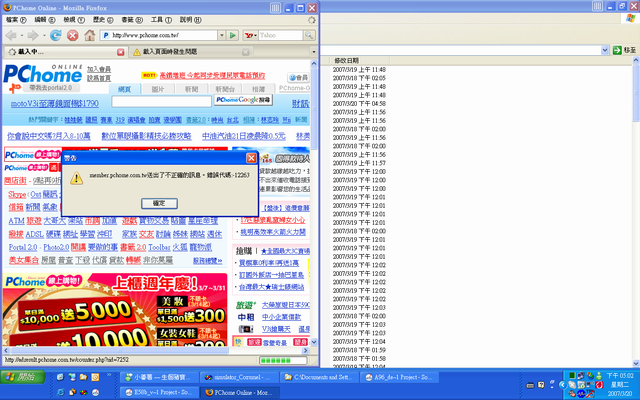Click the red stop loading icon
Screen dimensions: 640x400
pos(72,35)
